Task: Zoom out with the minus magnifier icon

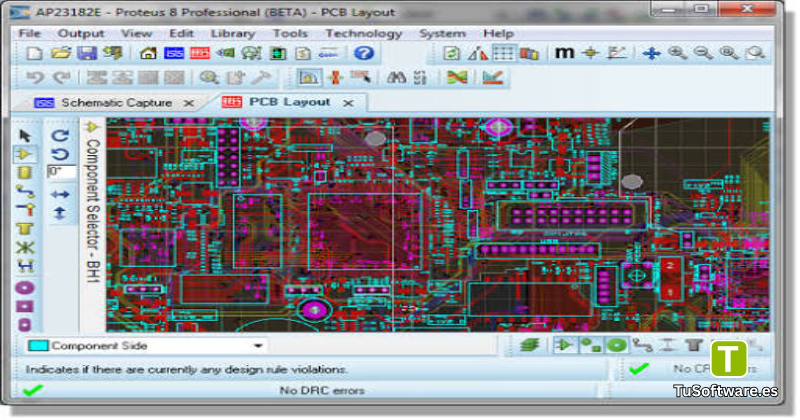Action: click(704, 53)
